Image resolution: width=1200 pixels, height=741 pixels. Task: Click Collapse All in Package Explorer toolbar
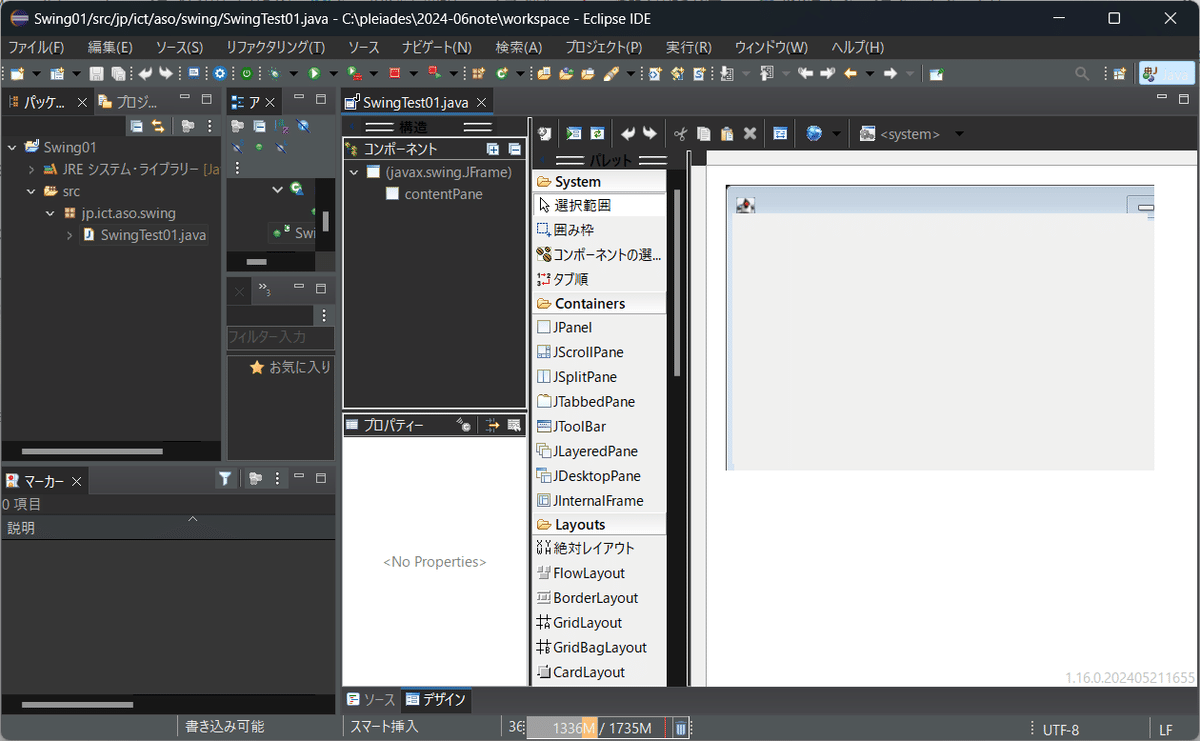coord(136,126)
